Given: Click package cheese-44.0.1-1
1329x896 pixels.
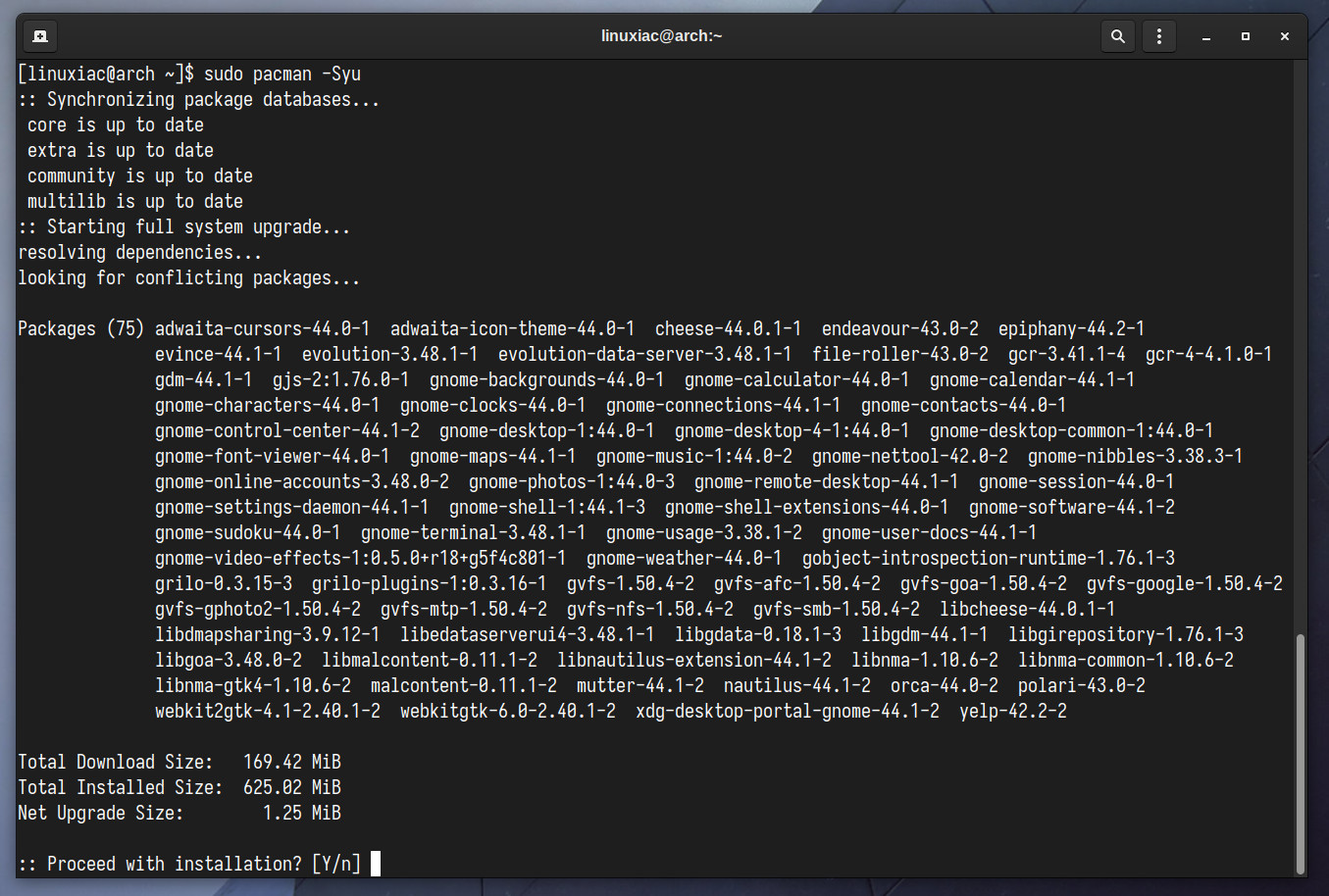Looking at the screenshot, I should (729, 329).
